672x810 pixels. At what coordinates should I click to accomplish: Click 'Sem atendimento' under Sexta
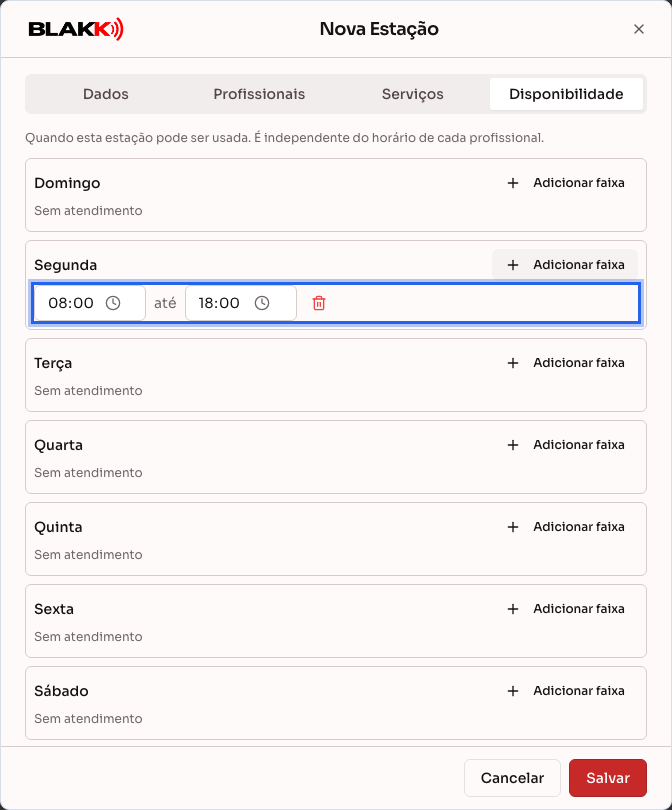[88, 636]
